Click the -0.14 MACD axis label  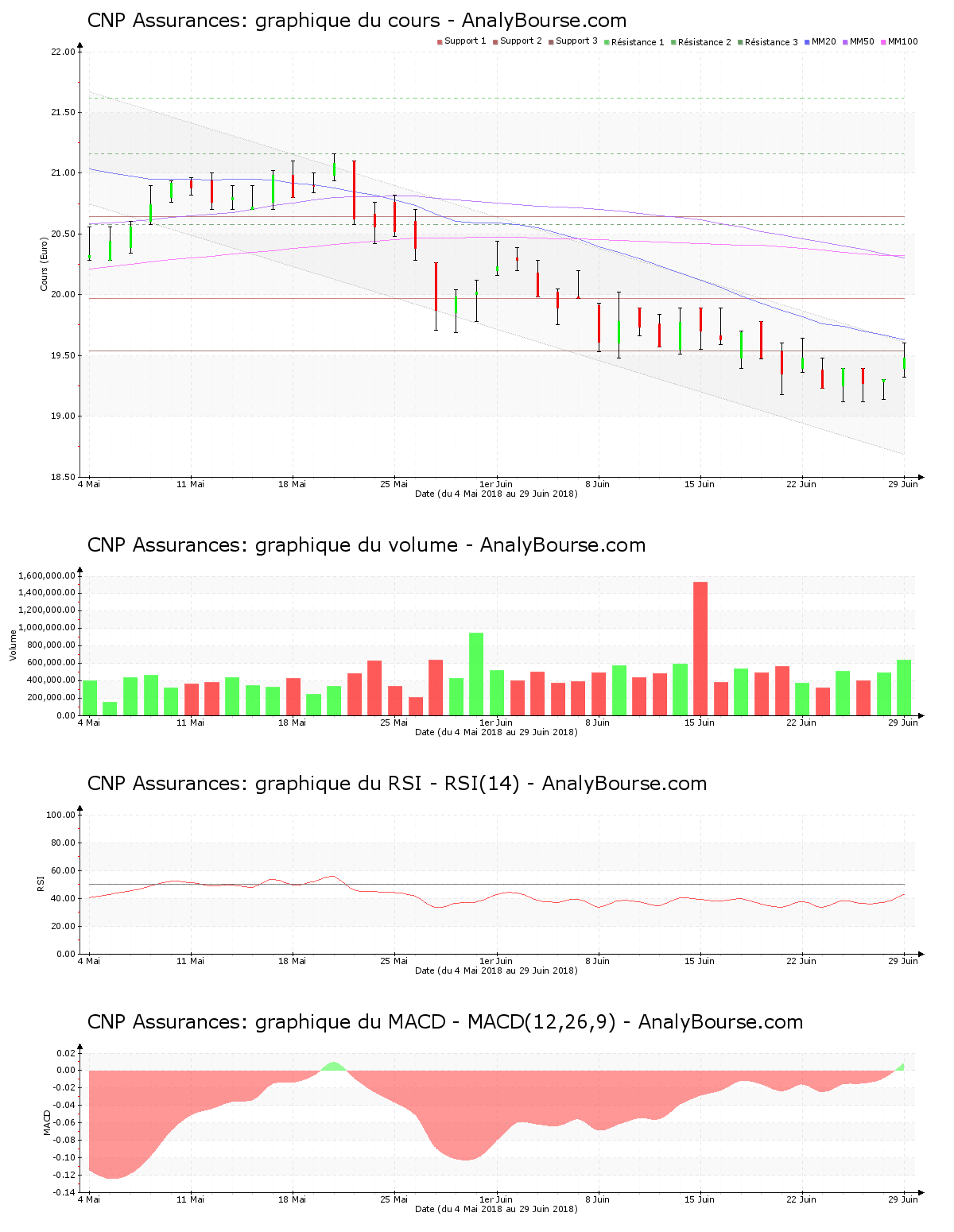[x=64, y=1192]
